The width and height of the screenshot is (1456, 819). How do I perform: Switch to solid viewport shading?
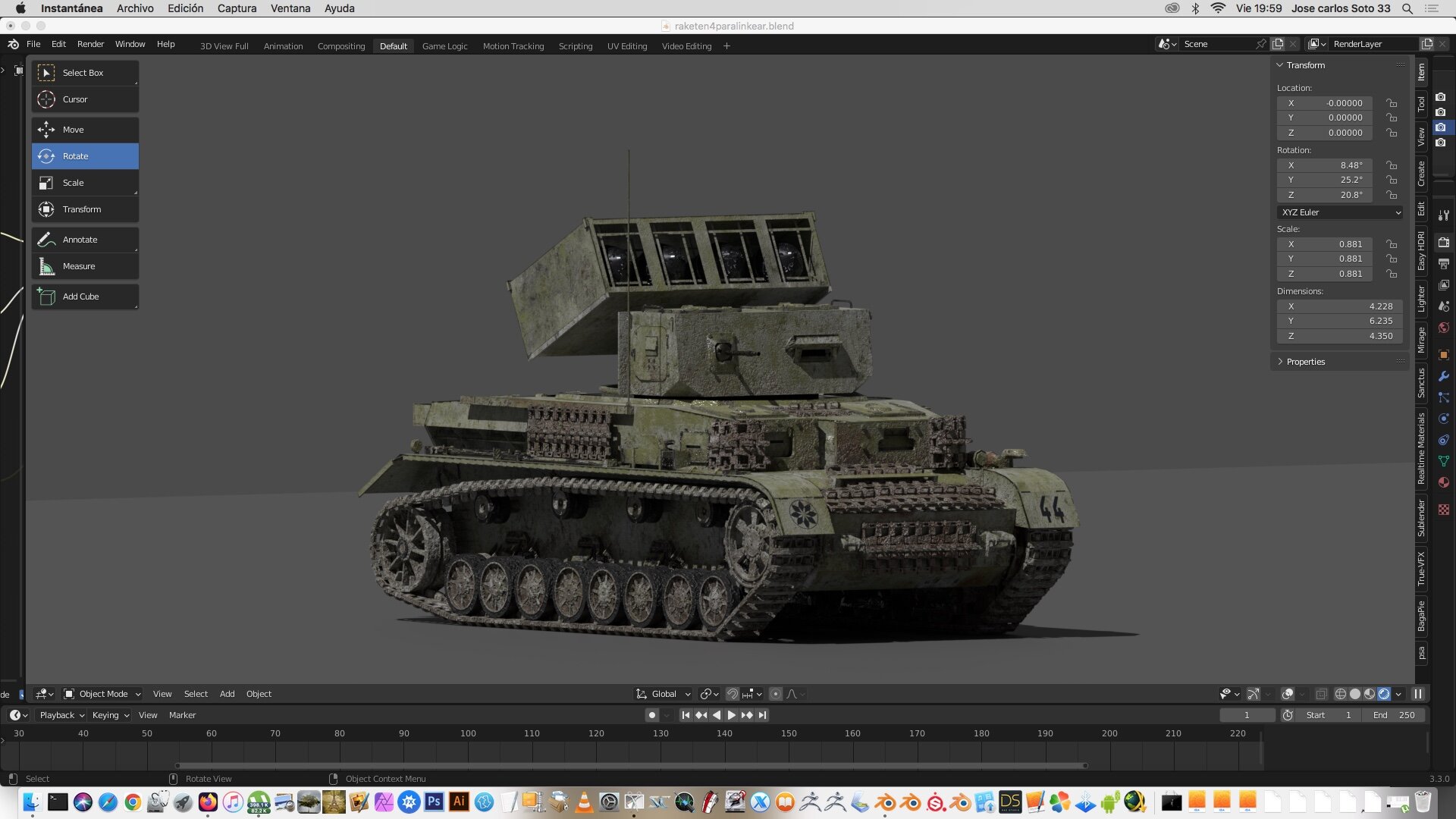coord(1355,694)
